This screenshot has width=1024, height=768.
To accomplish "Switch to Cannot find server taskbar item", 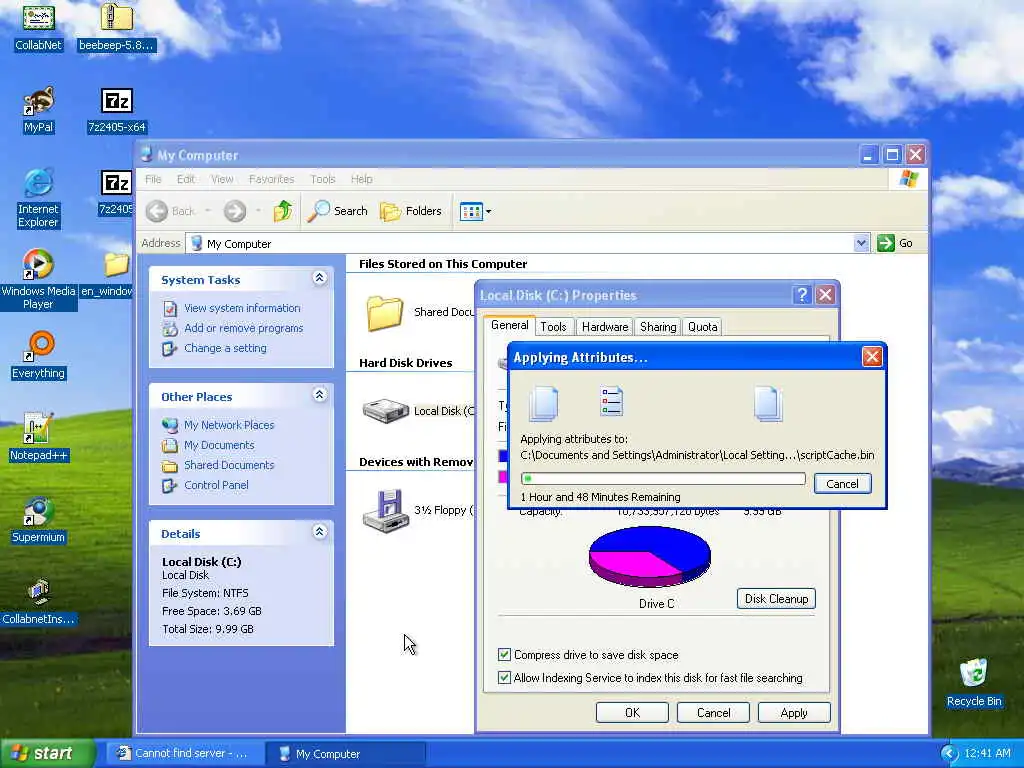I will click(x=184, y=754).
